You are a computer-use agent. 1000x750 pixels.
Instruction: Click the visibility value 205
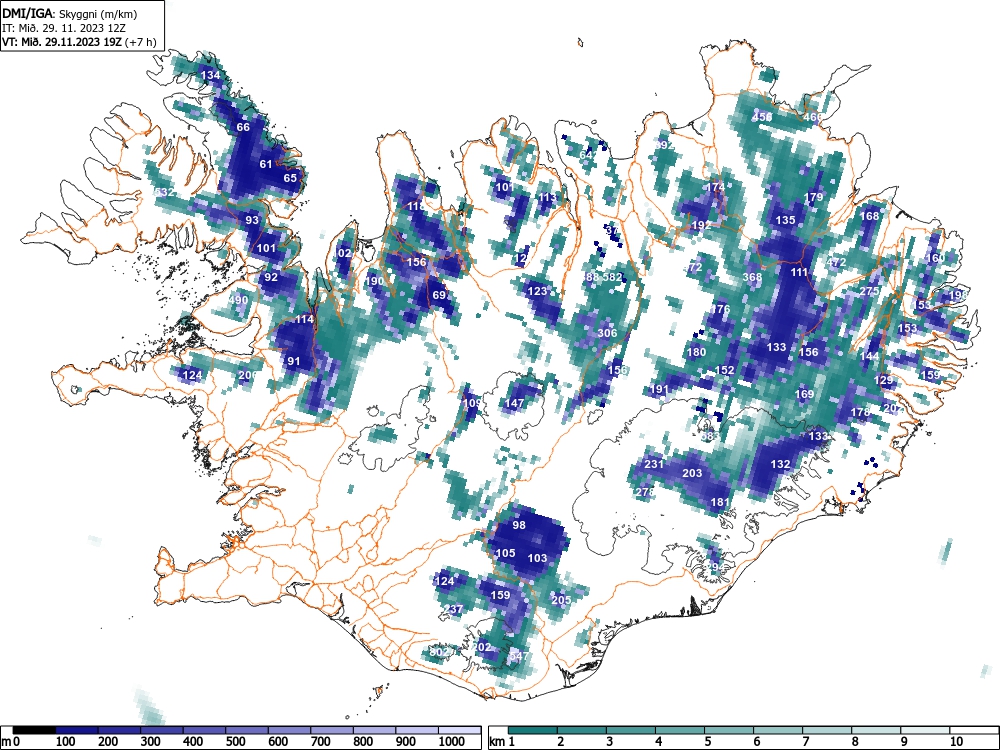point(561,600)
